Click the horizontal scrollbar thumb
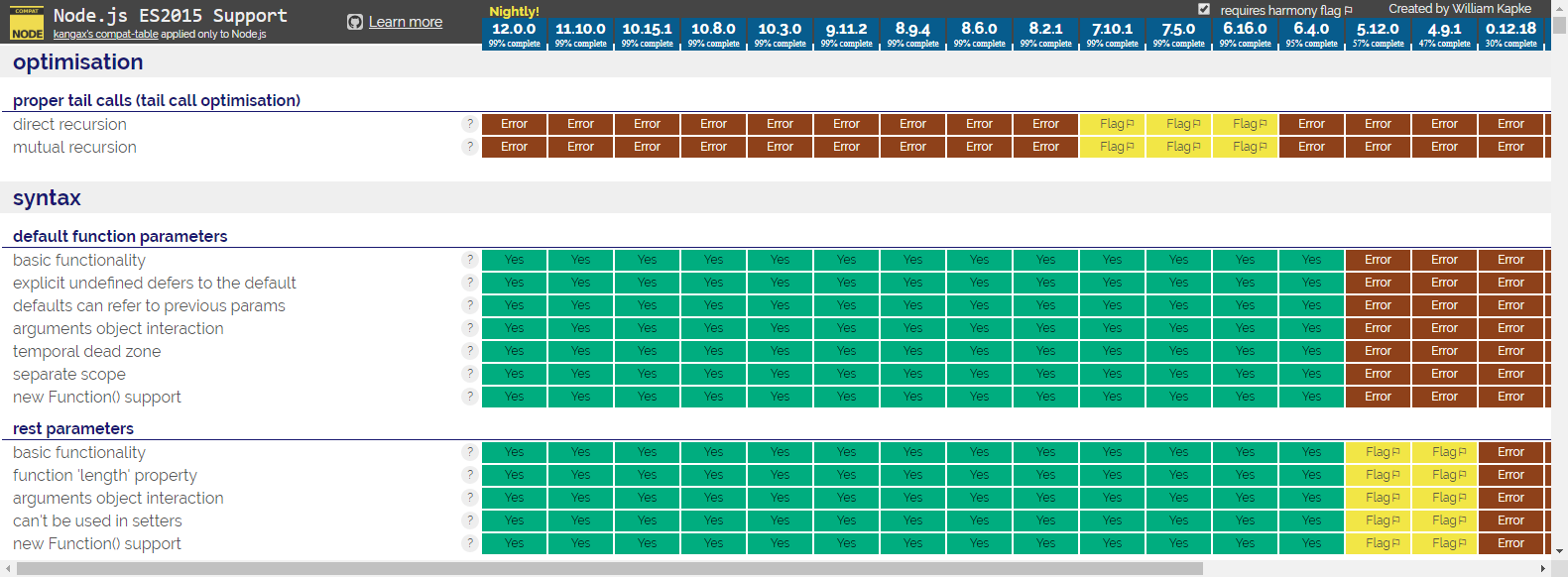Screen dimensions: 1568x577 click(610, 569)
